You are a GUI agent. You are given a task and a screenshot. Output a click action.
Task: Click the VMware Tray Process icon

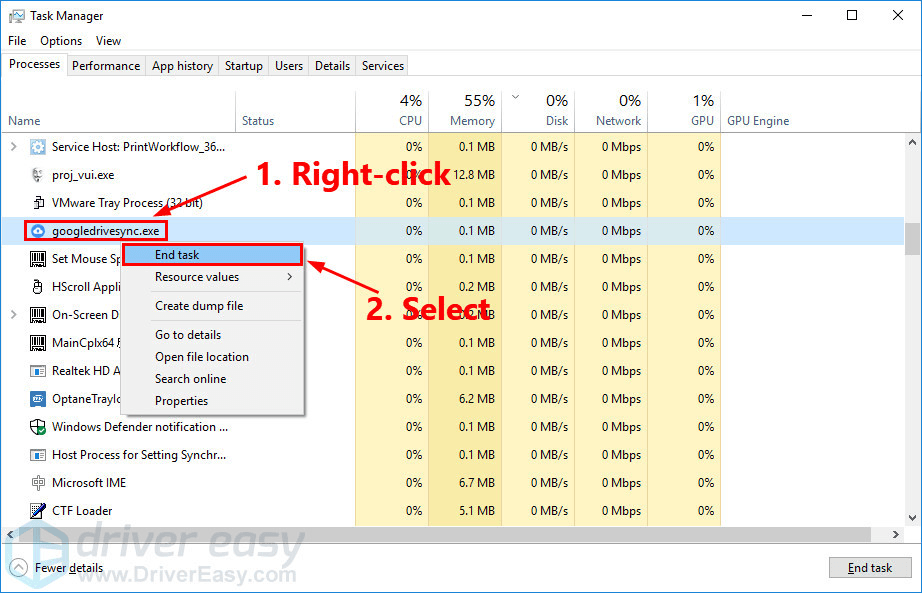[x=38, y=203]
